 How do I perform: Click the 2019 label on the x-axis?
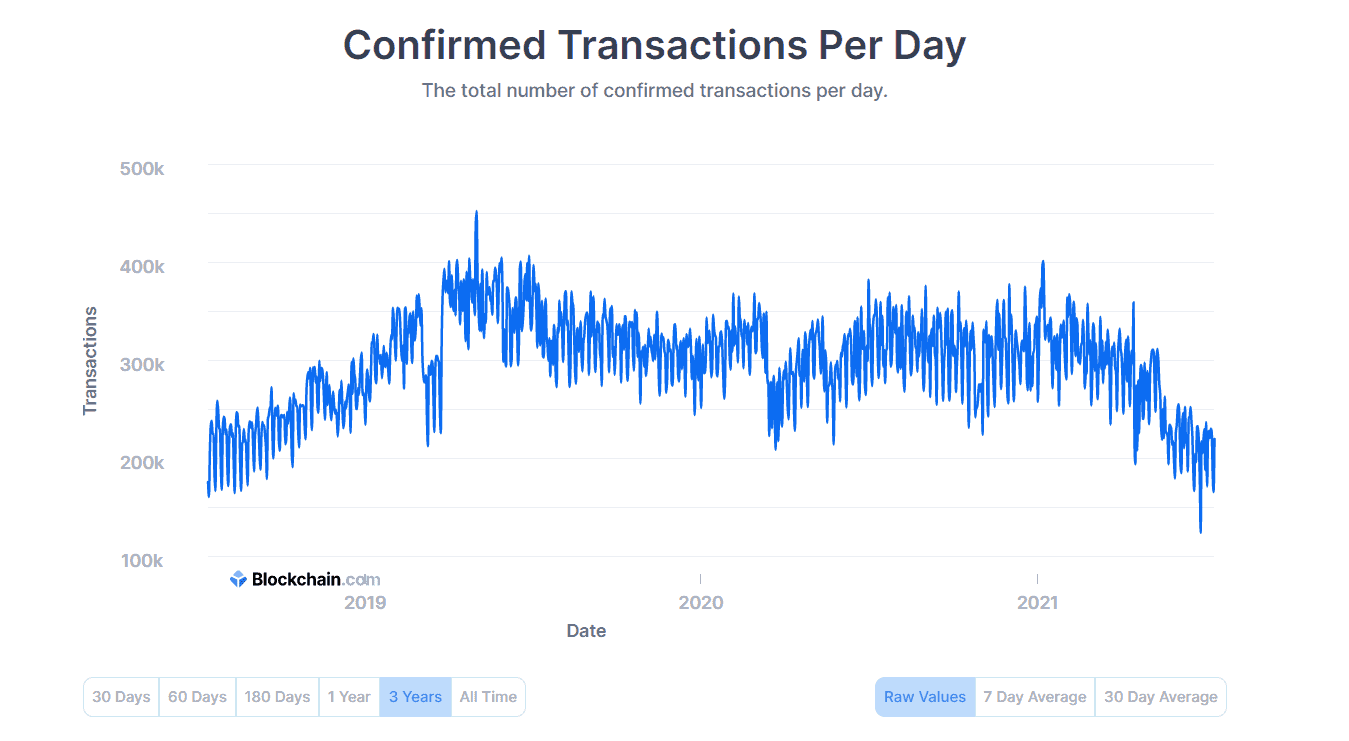(365, 602)
